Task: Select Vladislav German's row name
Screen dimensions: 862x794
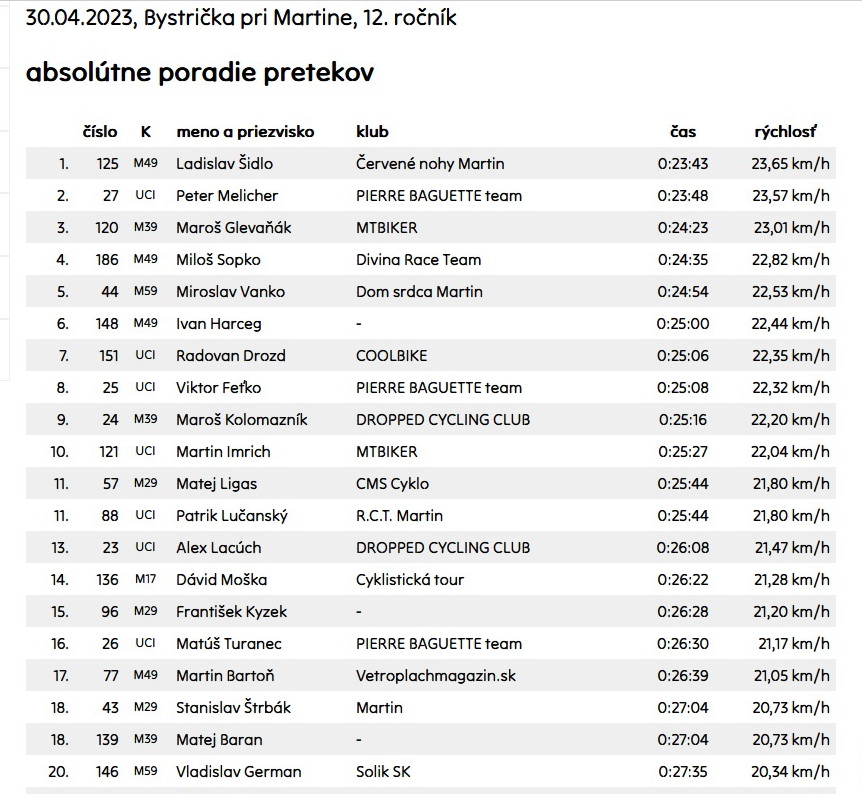Action: pos(238,771)
